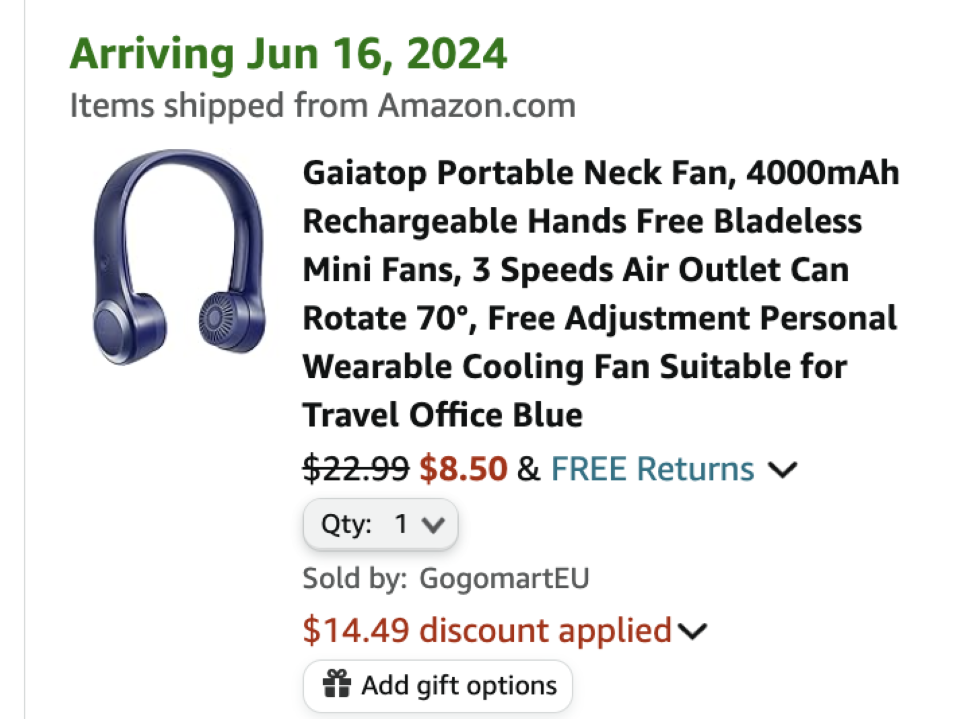Viewport: 960px width, 719px height.
Task: Open the Qty dropdown
Action: pos(380,523)
